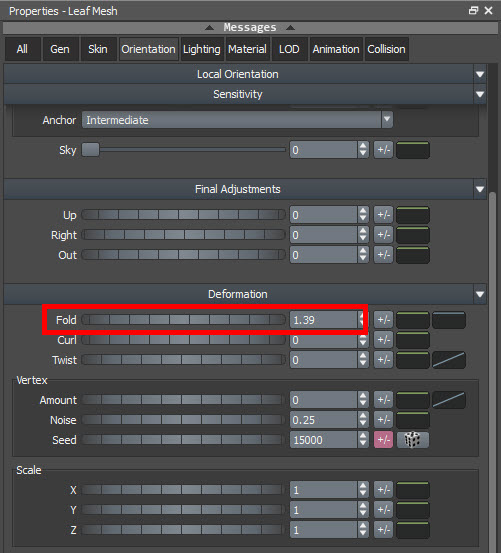
Task: Click the Curl slider track
Action: 184,340
